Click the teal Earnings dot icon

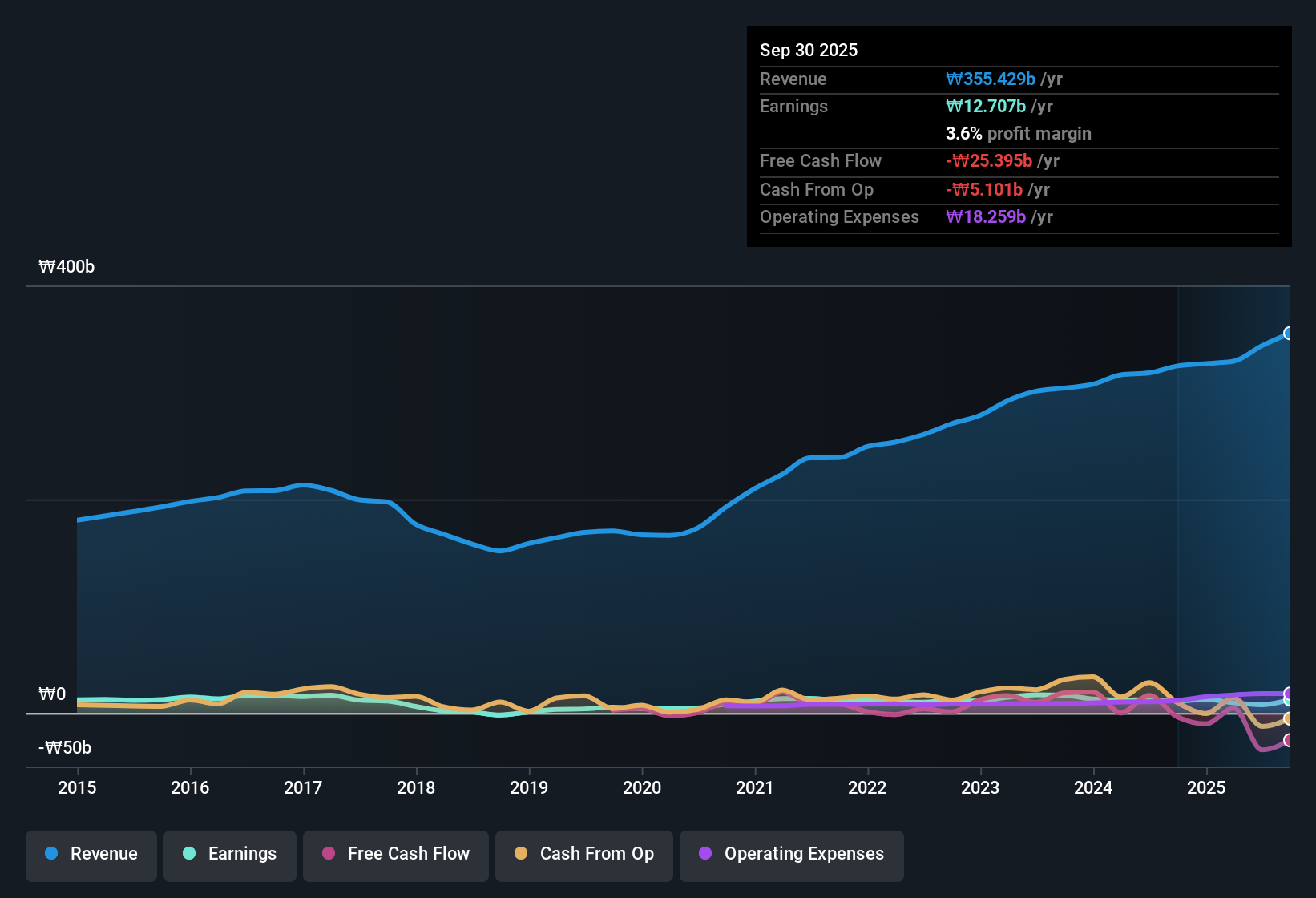click(188, 854)
